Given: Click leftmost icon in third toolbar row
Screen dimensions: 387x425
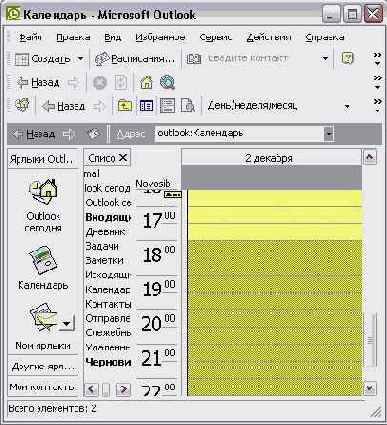Looking at the screenshot, I should (x=22, y=106).
